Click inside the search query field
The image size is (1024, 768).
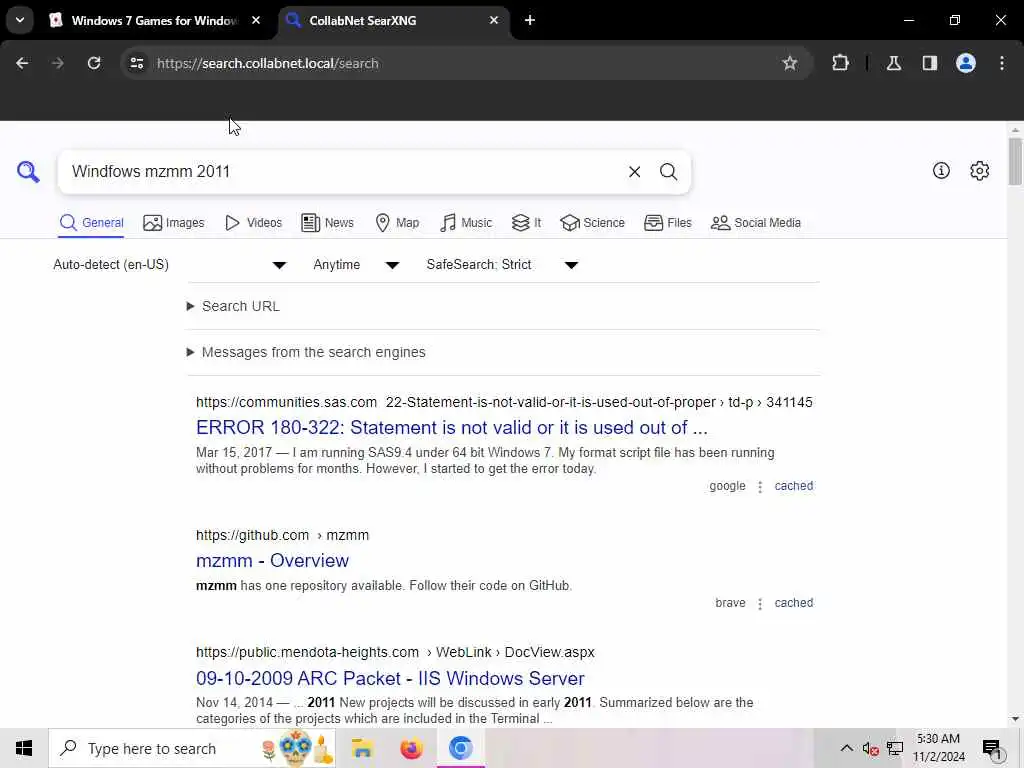click(x=343, y=172)
